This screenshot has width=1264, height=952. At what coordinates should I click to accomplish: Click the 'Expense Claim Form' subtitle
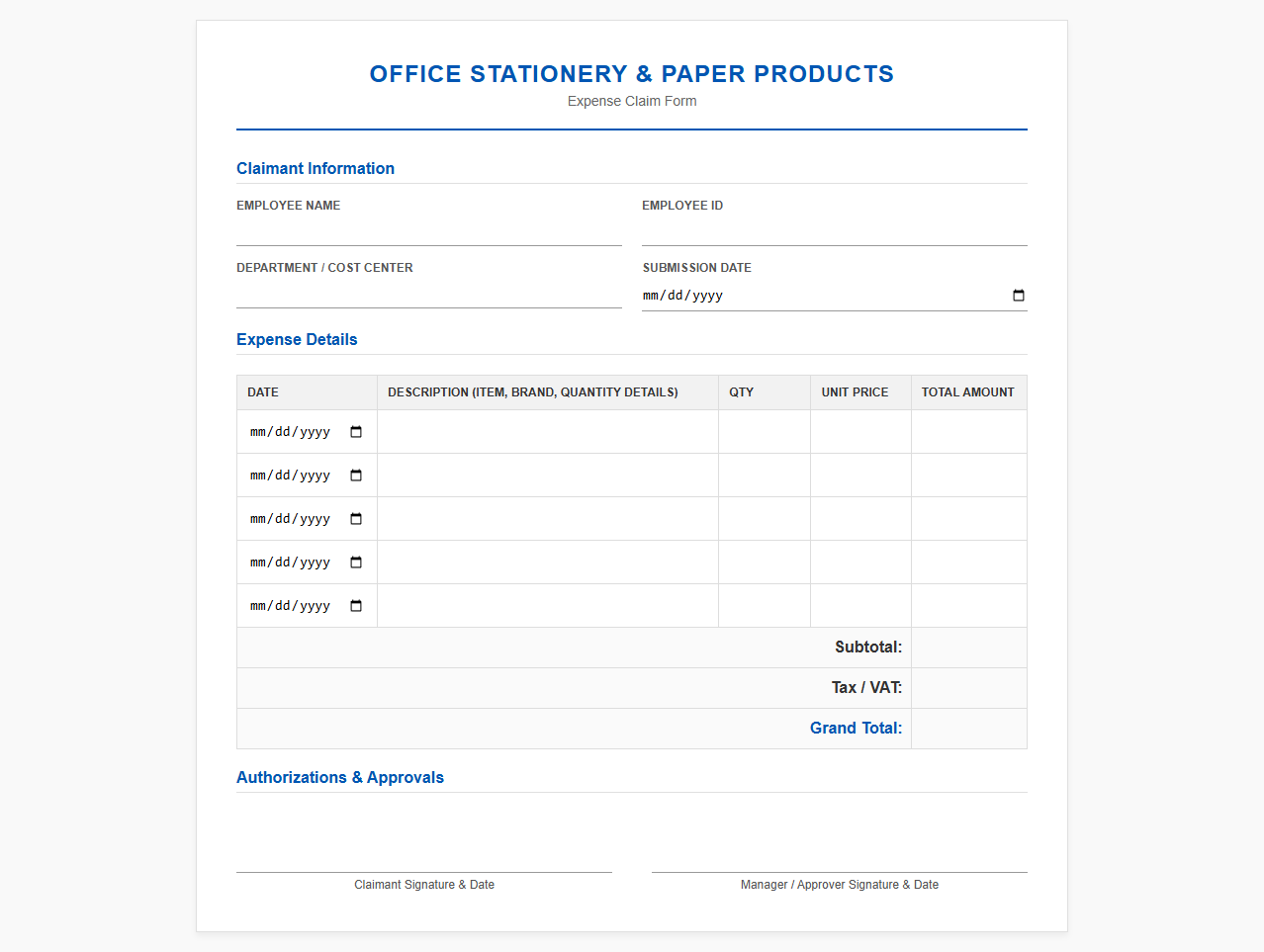coord(632,101)
